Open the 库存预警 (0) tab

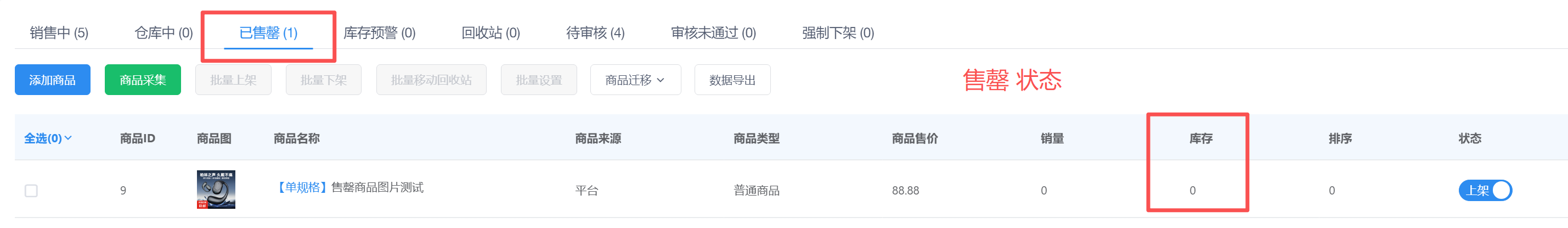click(380, 33)
